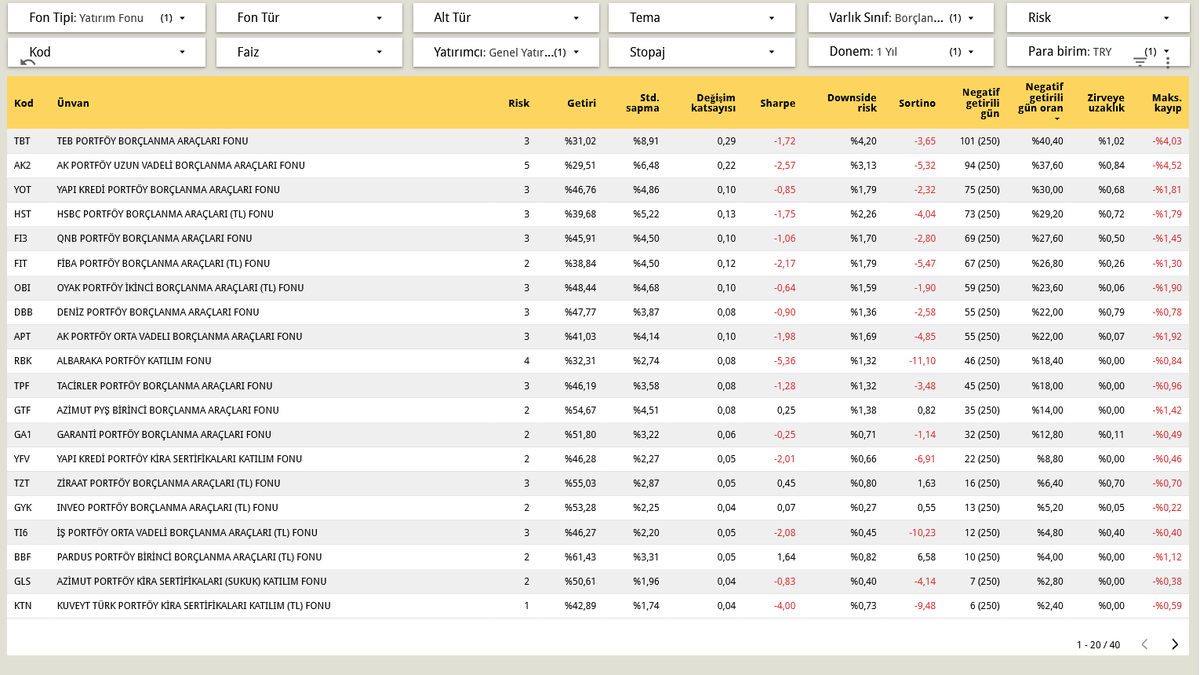
Task: Sort by Downside risk column header
Action: 852,103
